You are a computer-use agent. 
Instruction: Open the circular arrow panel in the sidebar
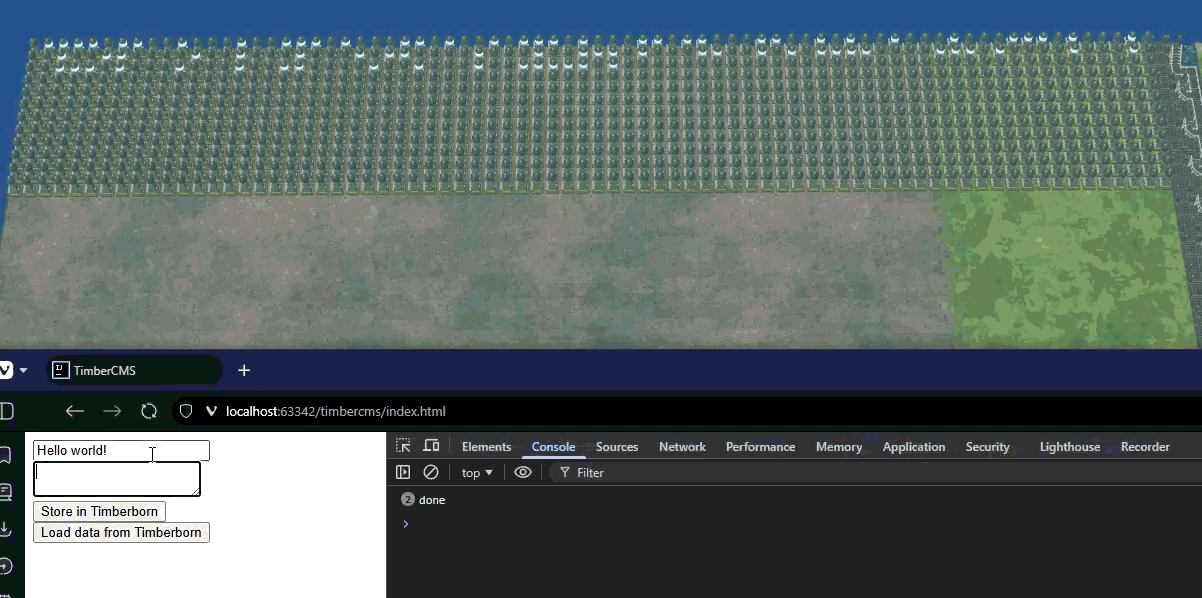pyautogui.click(x=5, y=566)
